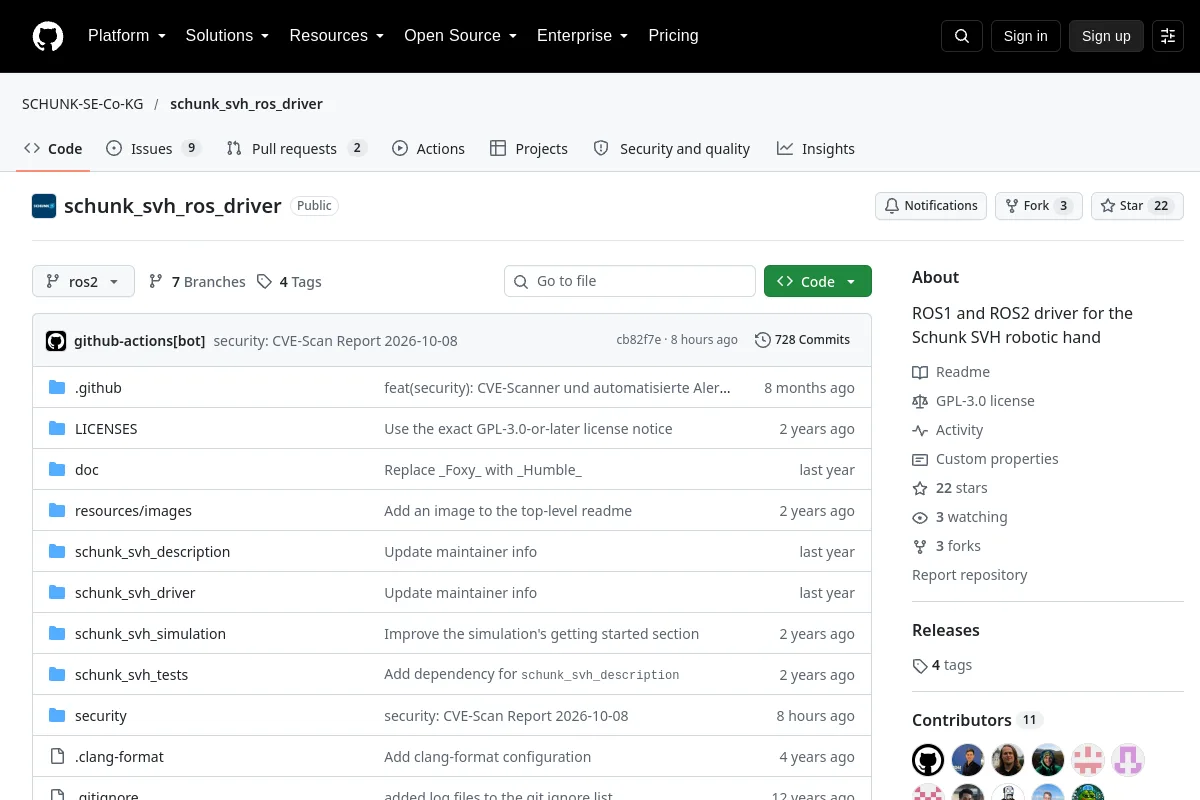Click the second contributor avatar
The height and width of the screenshot is (800, 1200).
[x=968, y=760]
